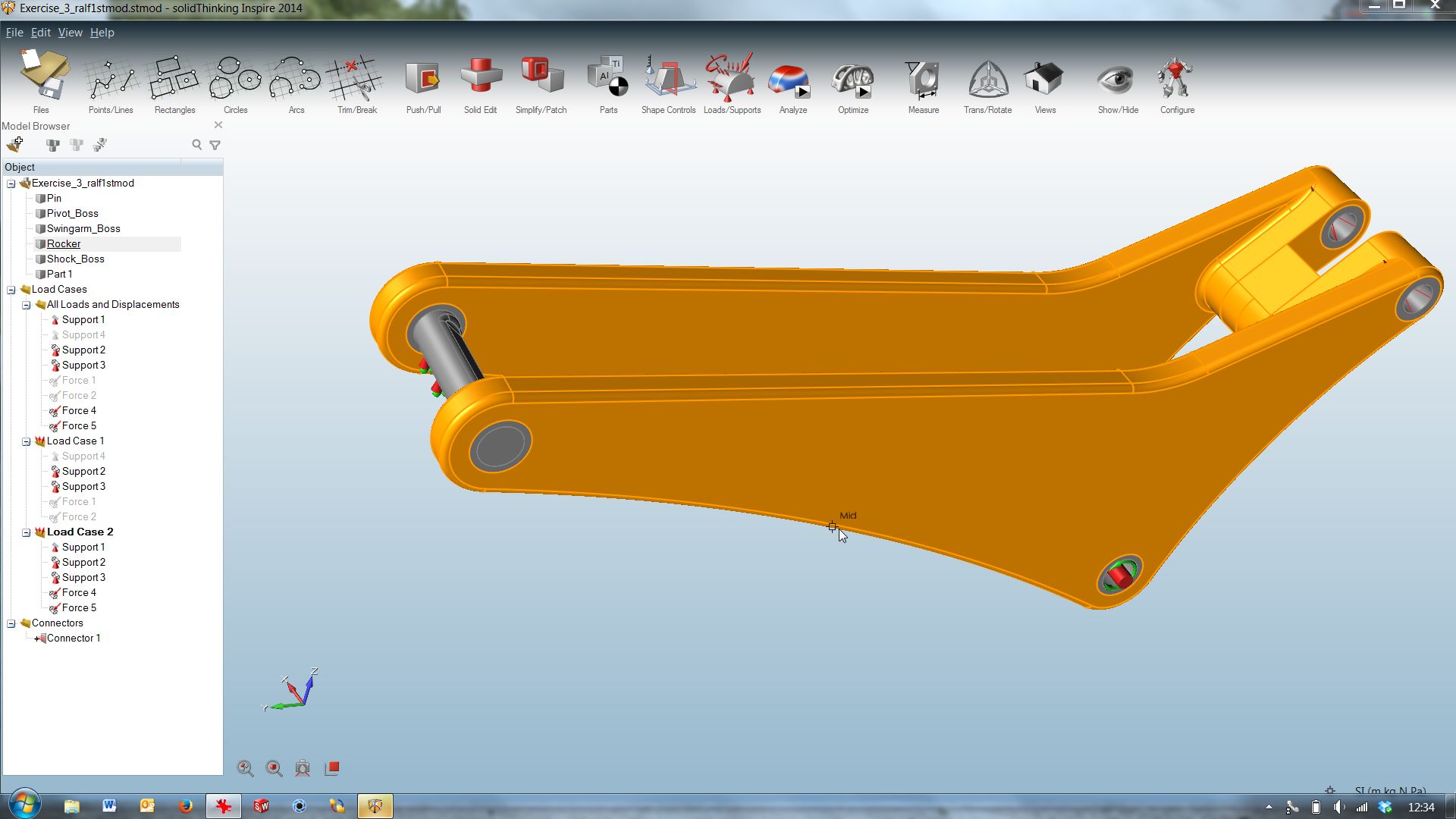Select the Shock_Boss part
1456x819 pixels.
point(76,259)
